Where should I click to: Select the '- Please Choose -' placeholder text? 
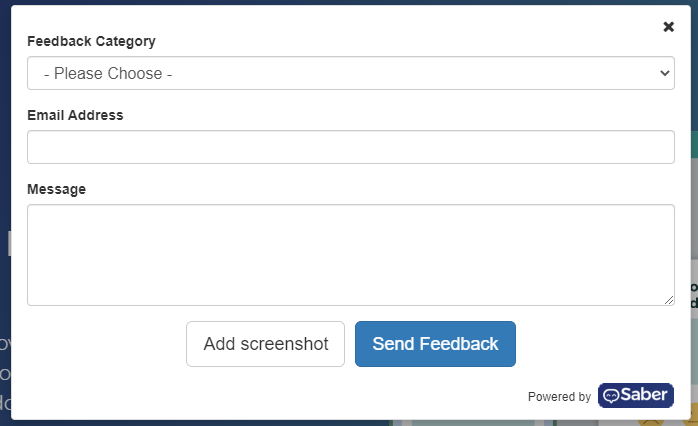[108, 73]
